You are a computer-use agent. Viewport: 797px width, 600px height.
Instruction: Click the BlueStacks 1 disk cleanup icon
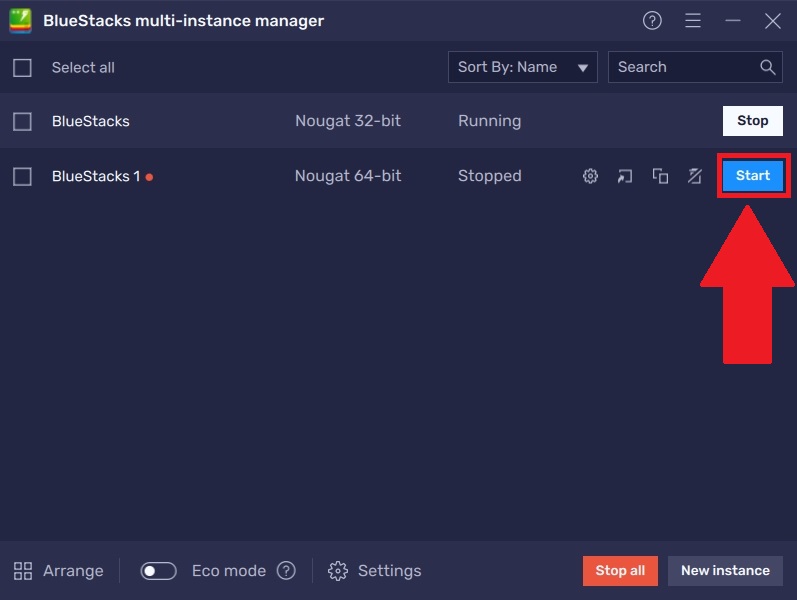coord(694,176)
